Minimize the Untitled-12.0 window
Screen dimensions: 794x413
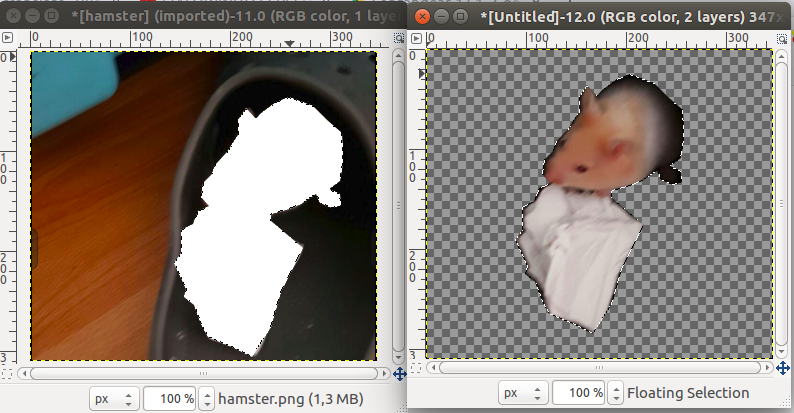pos(442,17)
